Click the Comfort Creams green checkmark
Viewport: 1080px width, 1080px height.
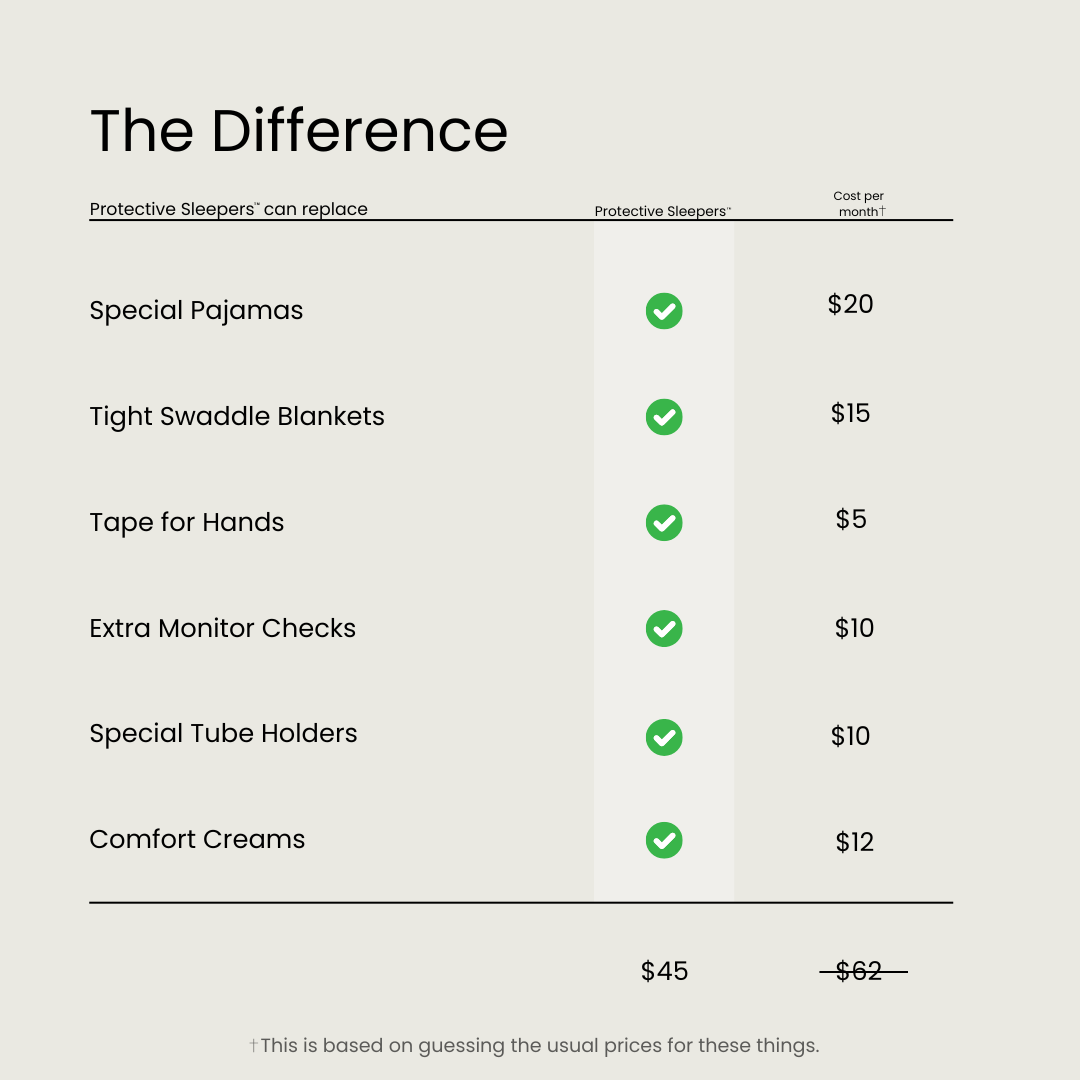tap(664, 840)
